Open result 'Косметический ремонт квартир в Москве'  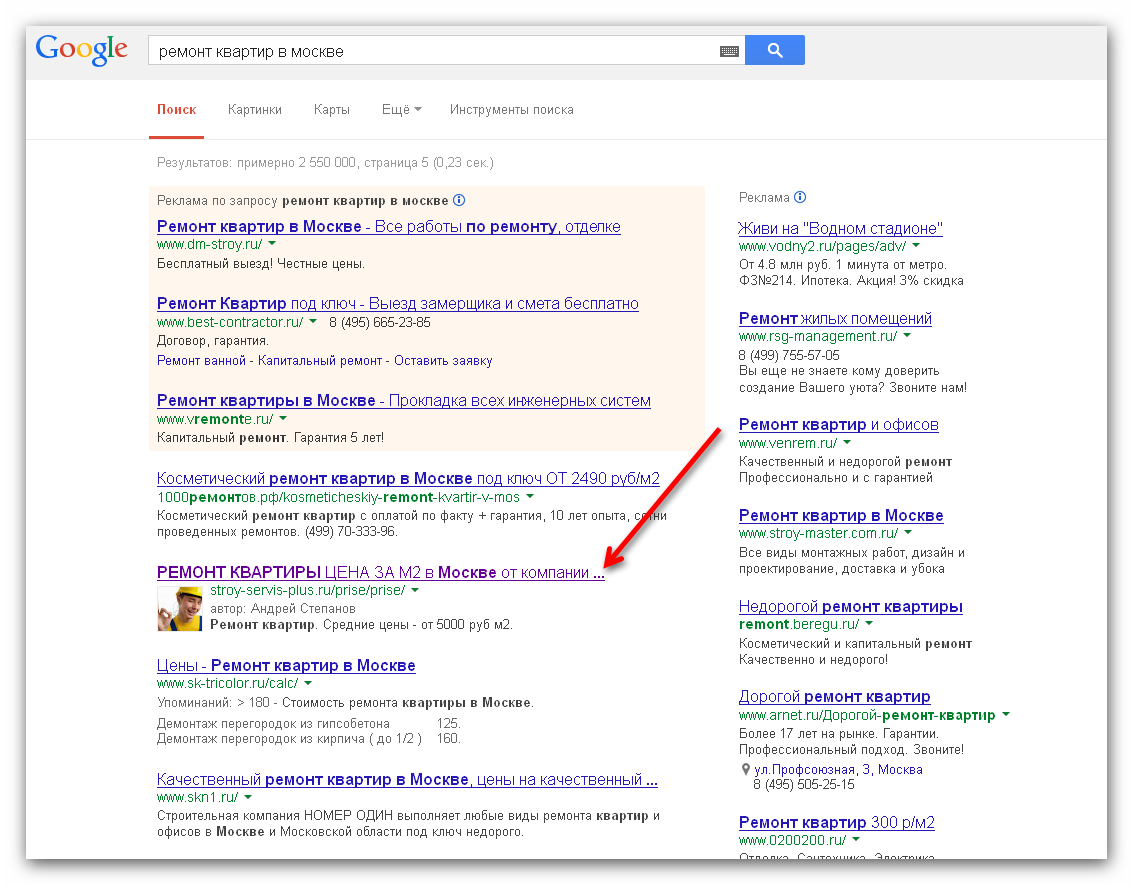(408, 478)
